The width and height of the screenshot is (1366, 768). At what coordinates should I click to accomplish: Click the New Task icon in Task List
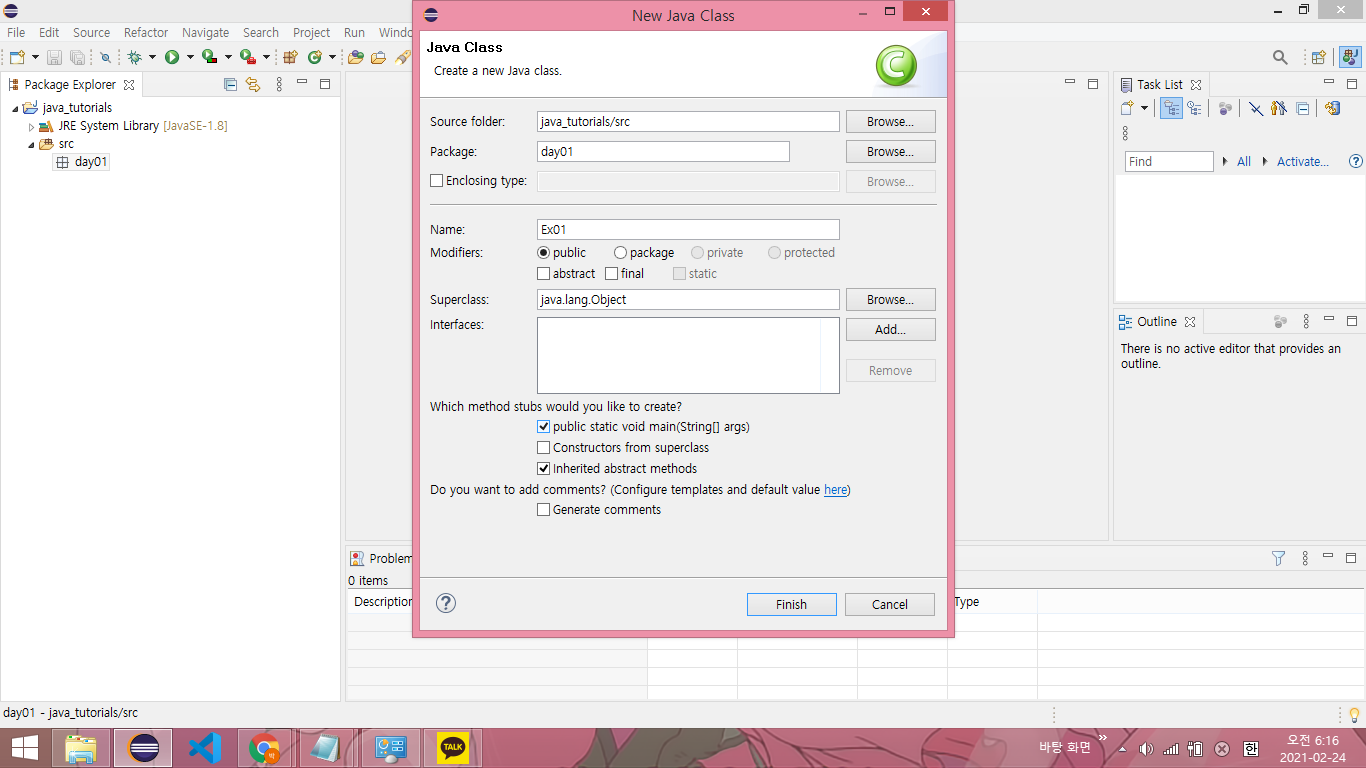pos(1127,108)
